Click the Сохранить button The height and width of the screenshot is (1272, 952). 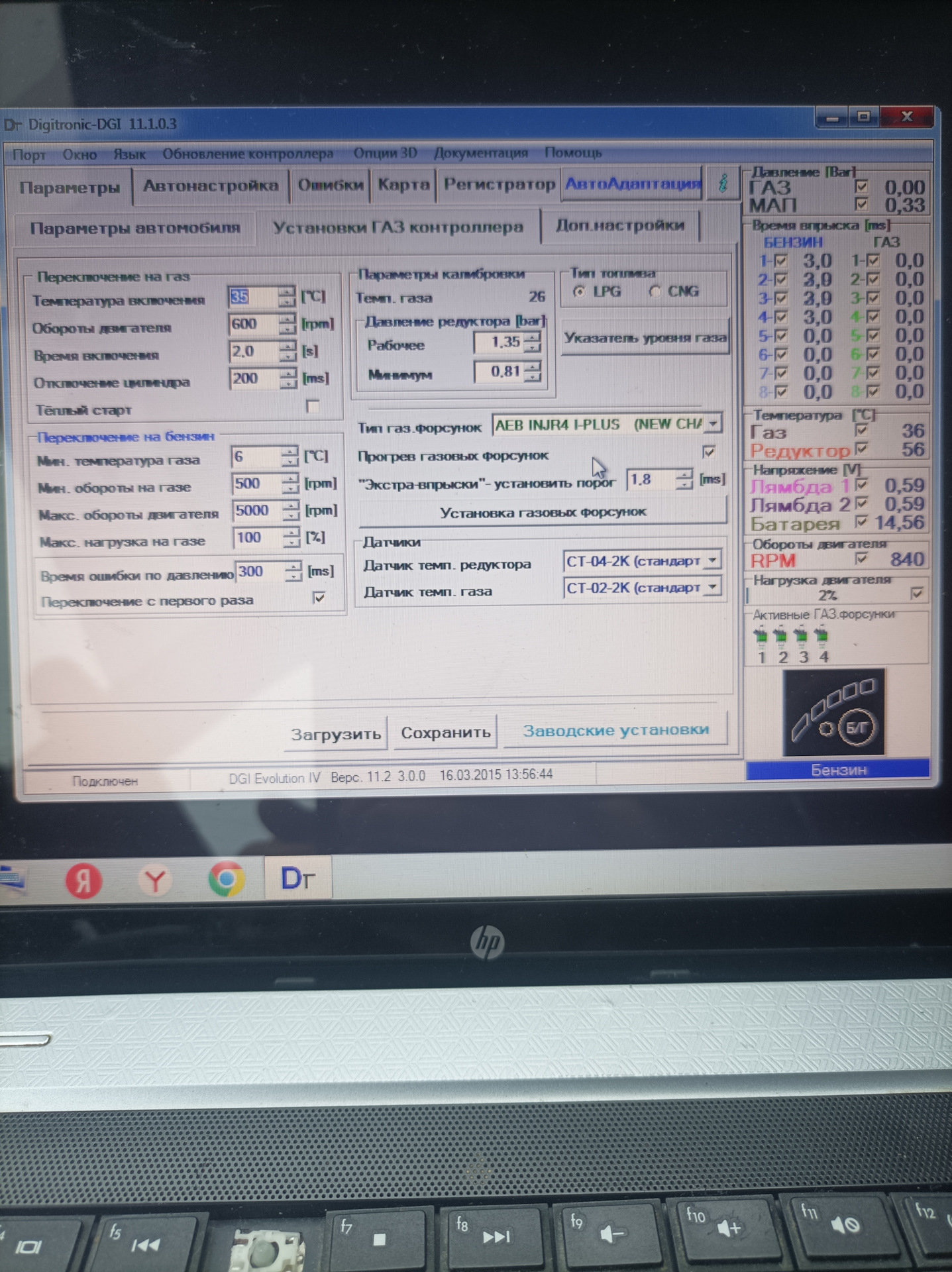point(445,733)
